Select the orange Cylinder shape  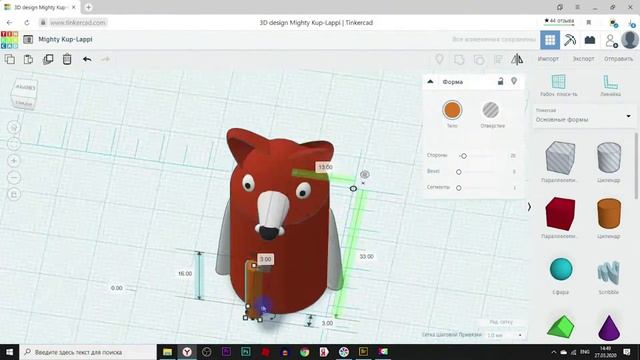pyautogui.click(x=609, y=213)
